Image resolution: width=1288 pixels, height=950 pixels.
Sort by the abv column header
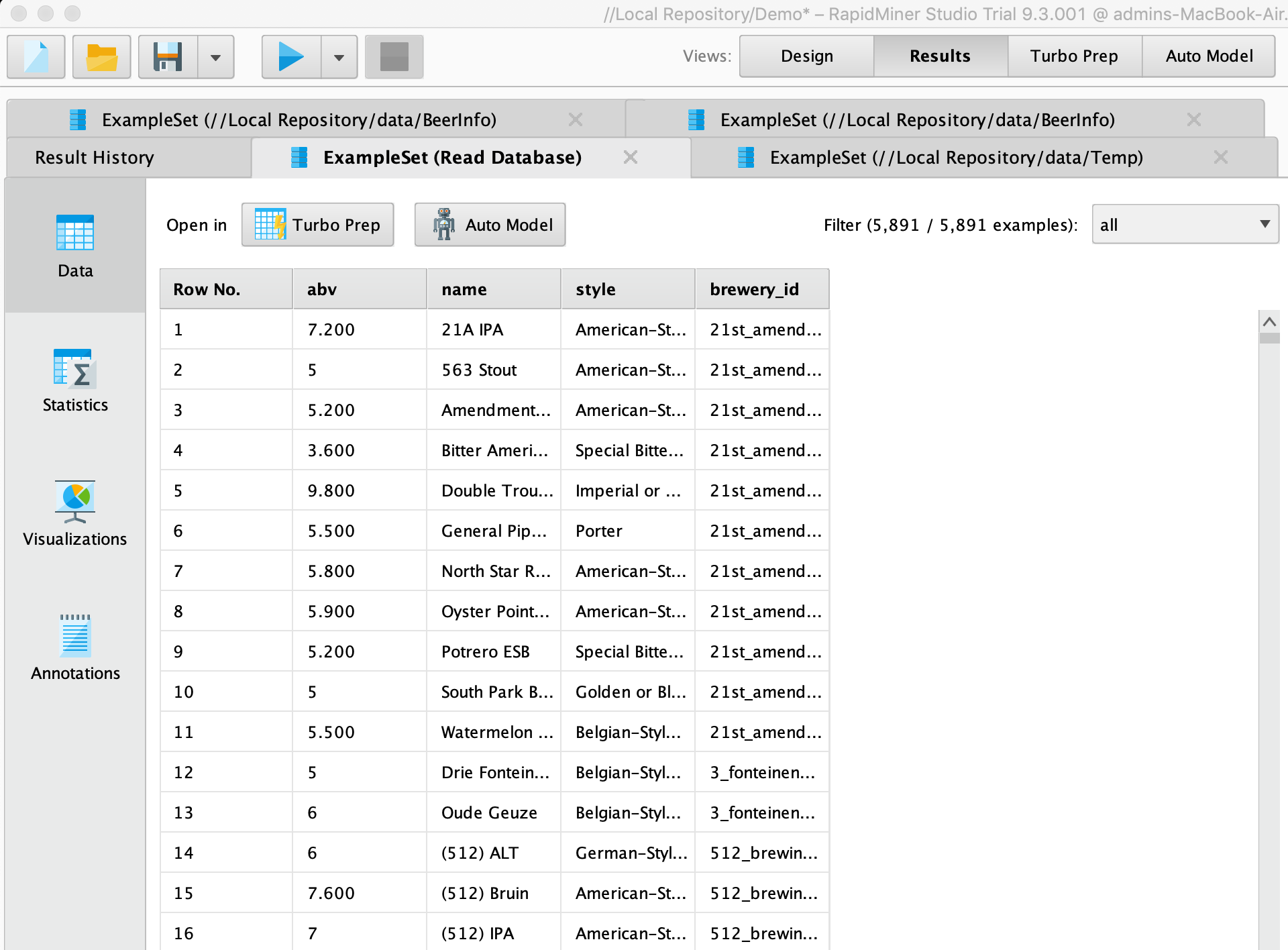(x=322, y=288)
